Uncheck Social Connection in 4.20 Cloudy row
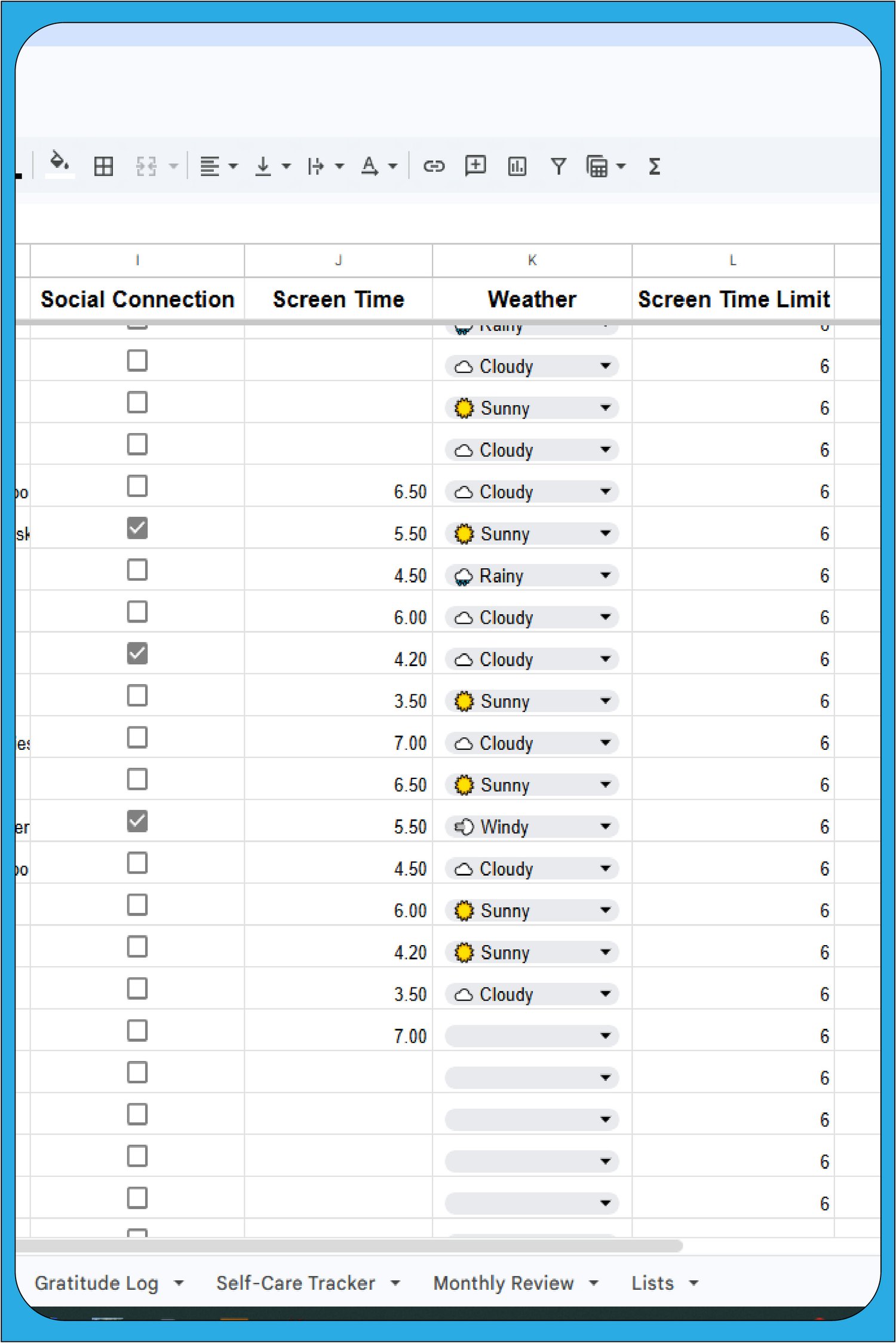896x1343 pixels. [x=137, y=654]
